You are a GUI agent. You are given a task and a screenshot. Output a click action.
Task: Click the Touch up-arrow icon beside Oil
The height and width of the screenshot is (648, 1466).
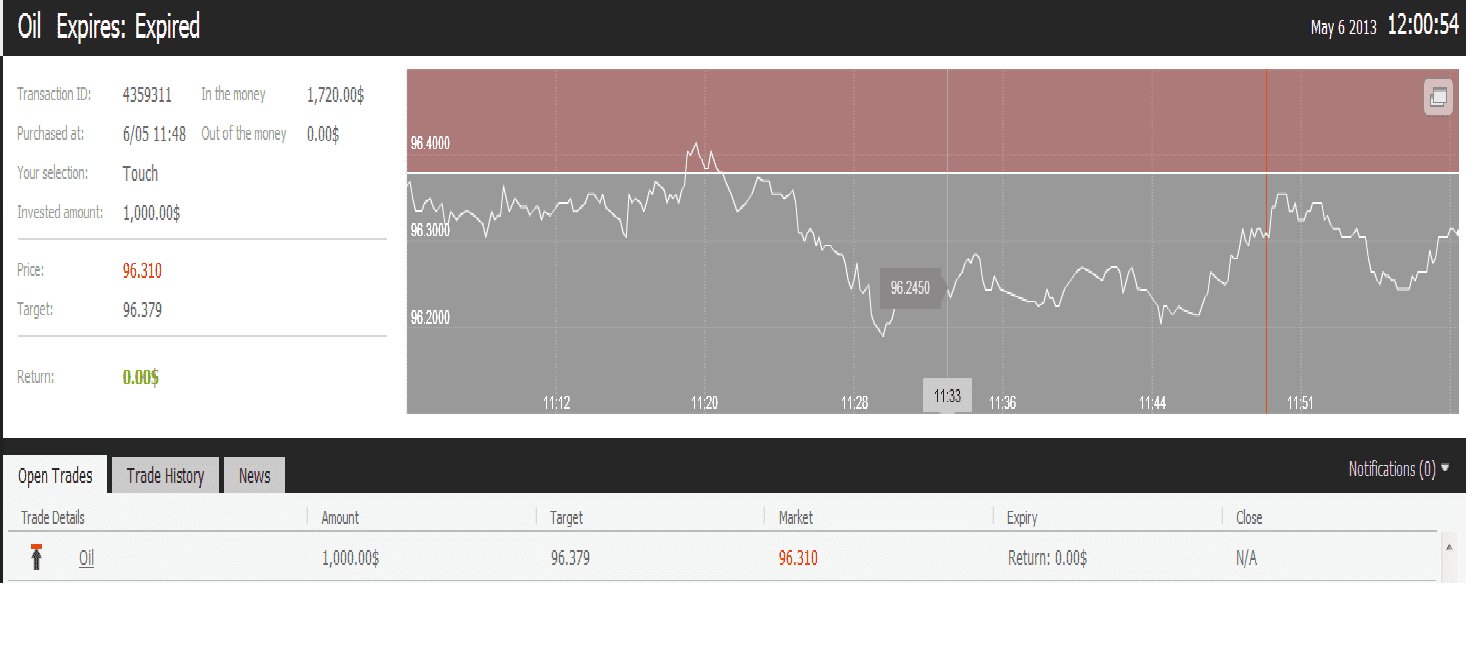tap(37, 557)
